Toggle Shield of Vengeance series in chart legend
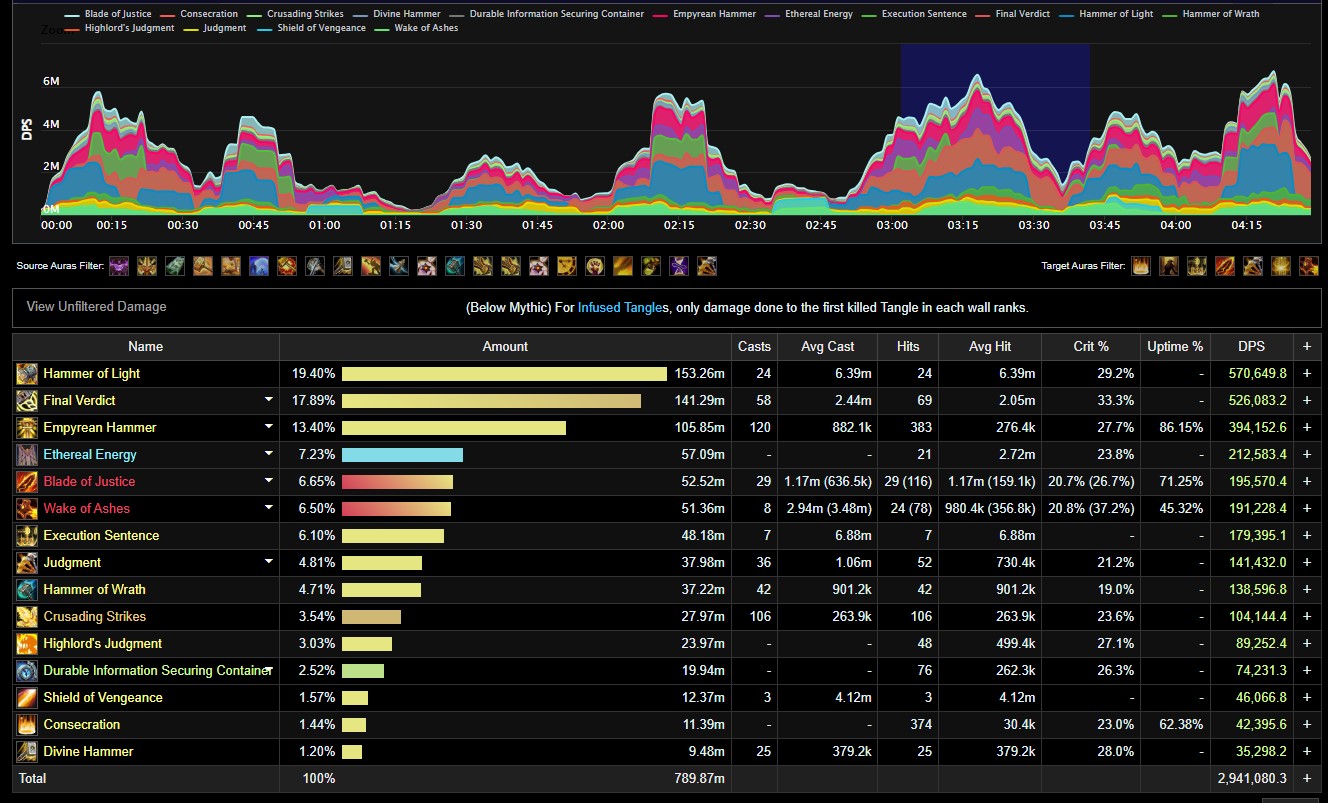The height and width of the screenshot is (803, 1328). [311, 28]
